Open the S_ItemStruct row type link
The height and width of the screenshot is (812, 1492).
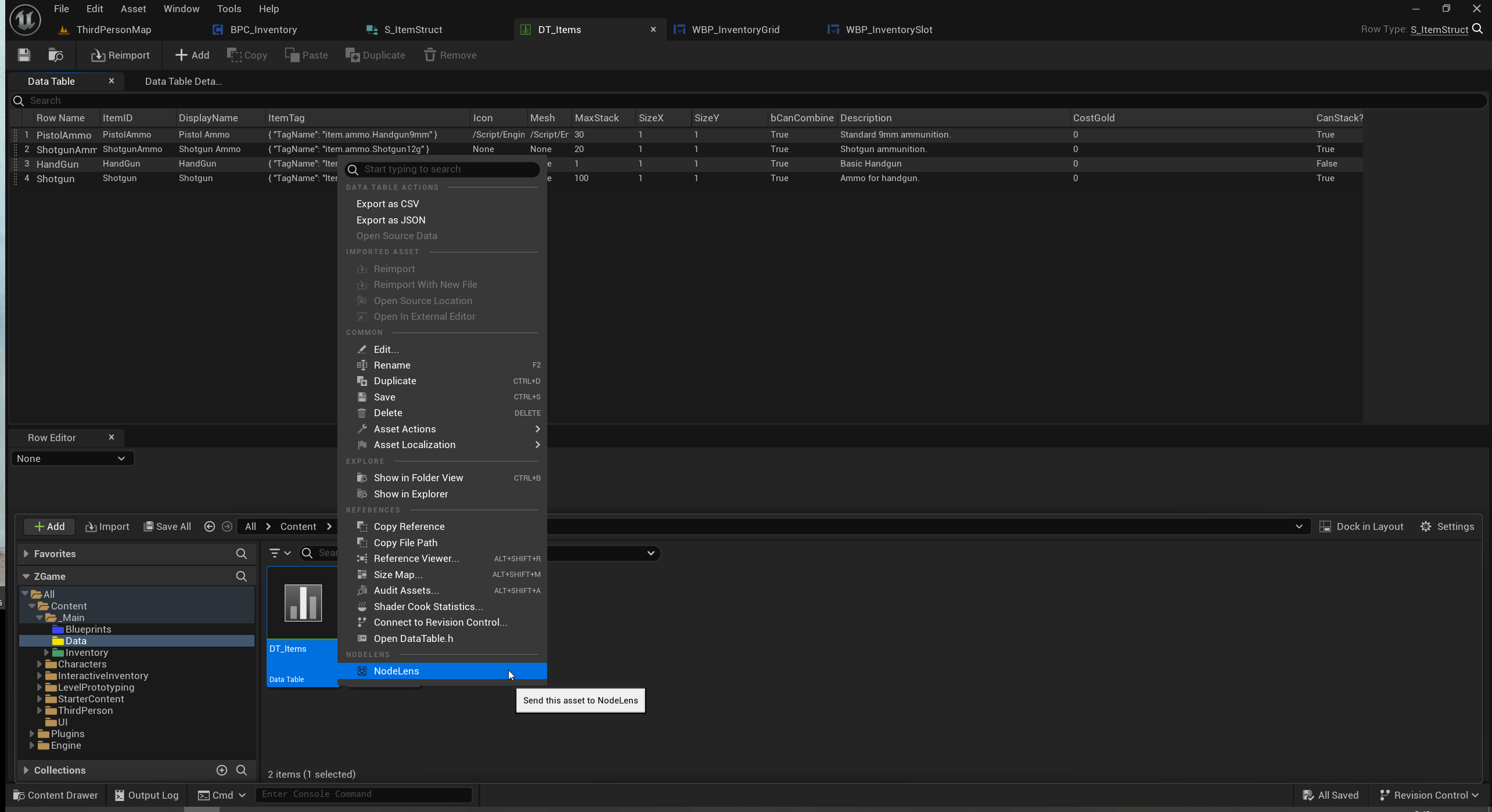tap(1439, 30)
